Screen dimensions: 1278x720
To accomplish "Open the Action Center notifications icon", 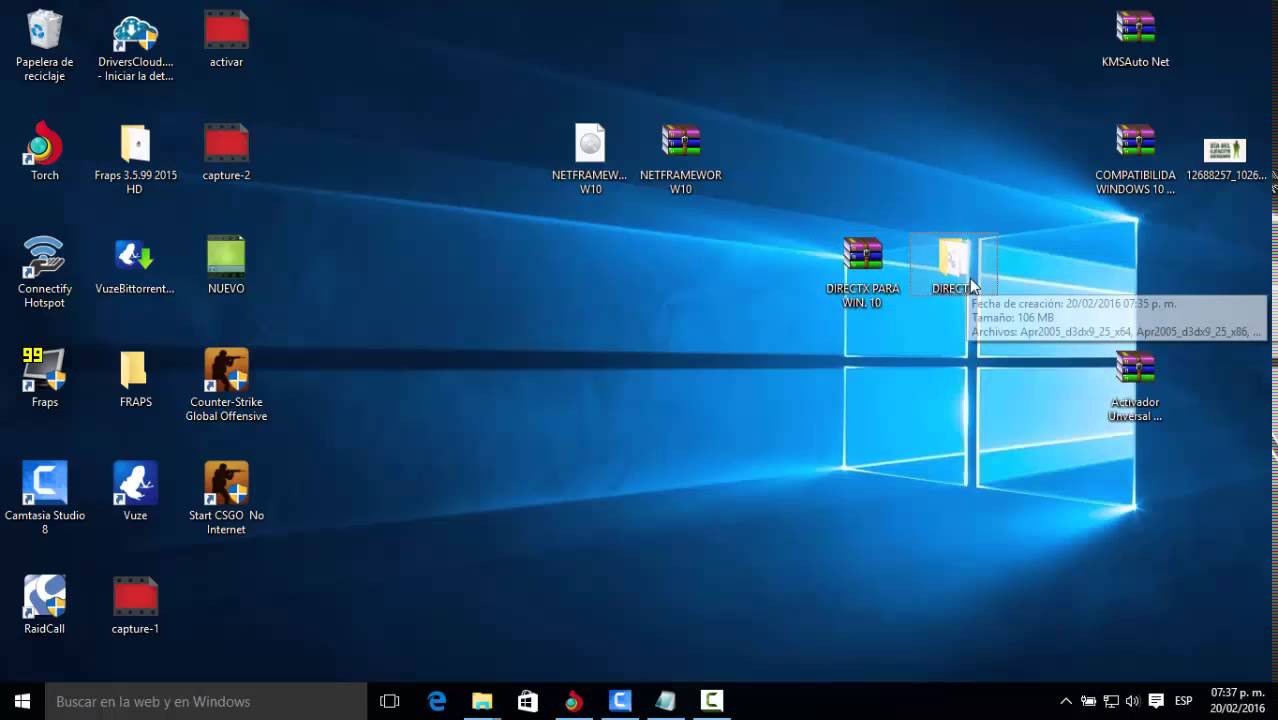I will pyautogui.click(x=1156, y=701).
